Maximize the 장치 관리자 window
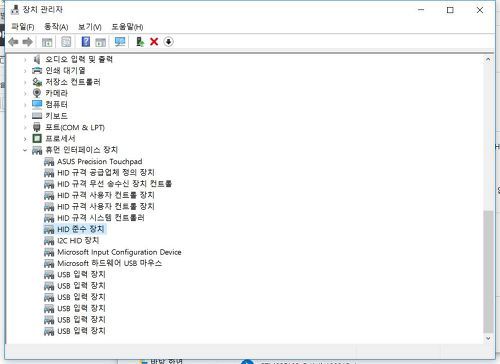Viewport: 500px width, 364px height. [x=450, y=10]
